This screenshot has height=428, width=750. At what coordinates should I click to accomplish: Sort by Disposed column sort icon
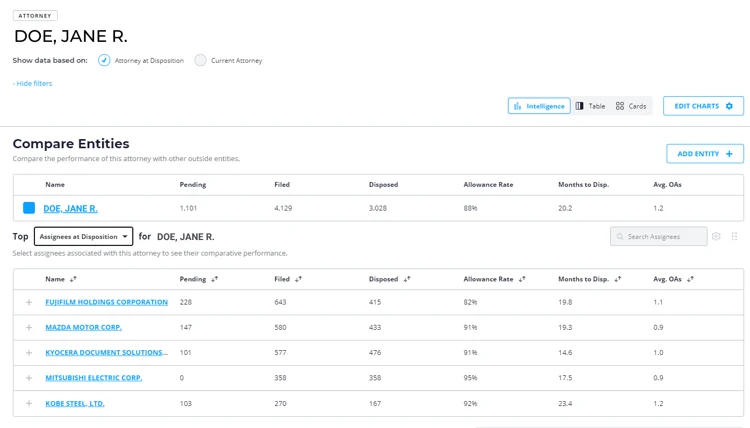pyautogui.click(x=407, y=279)
